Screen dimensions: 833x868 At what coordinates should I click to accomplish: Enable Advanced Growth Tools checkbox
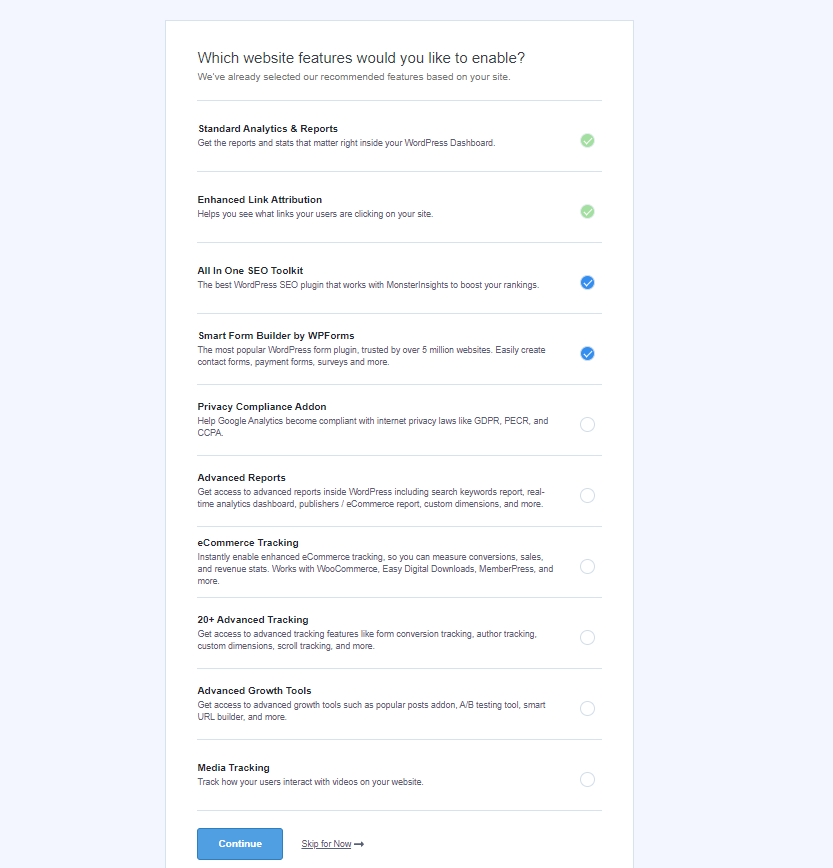587,709
